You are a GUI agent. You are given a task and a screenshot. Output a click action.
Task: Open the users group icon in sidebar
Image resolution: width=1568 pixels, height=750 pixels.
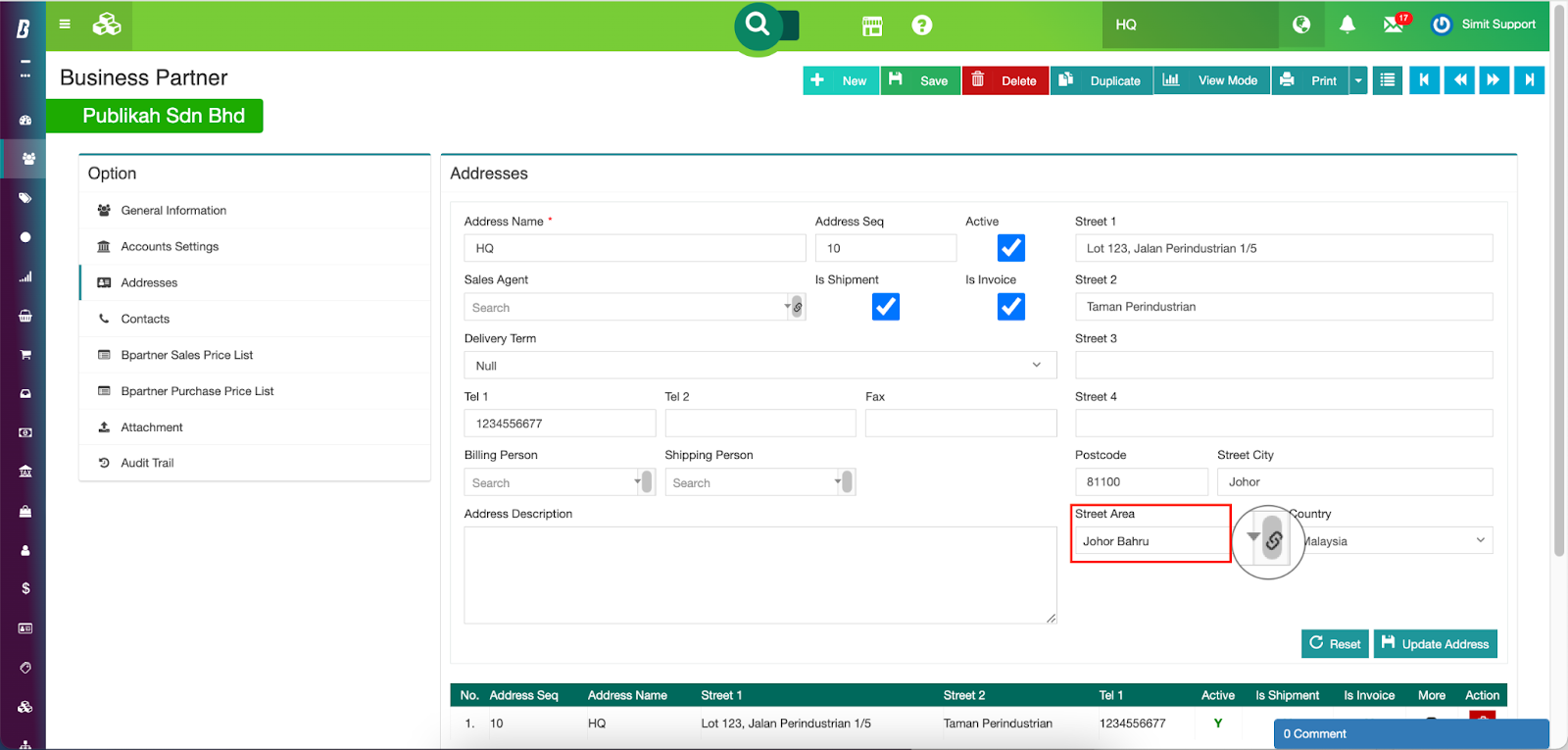point(27,158)
